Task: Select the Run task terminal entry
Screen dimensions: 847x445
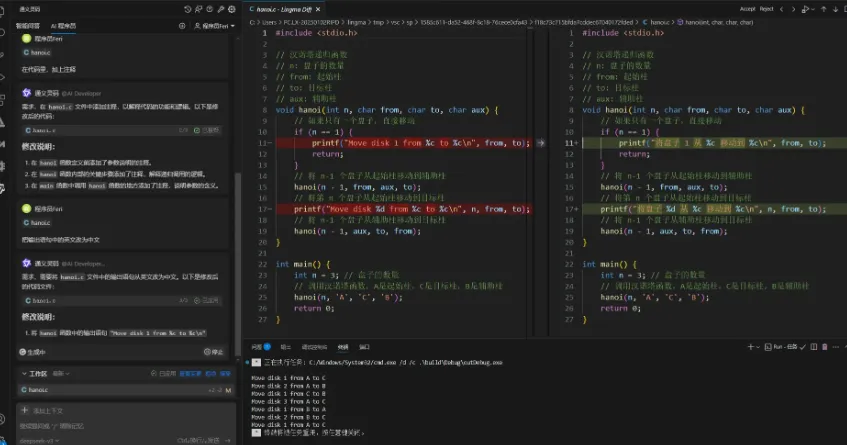Action: (785, 347)
